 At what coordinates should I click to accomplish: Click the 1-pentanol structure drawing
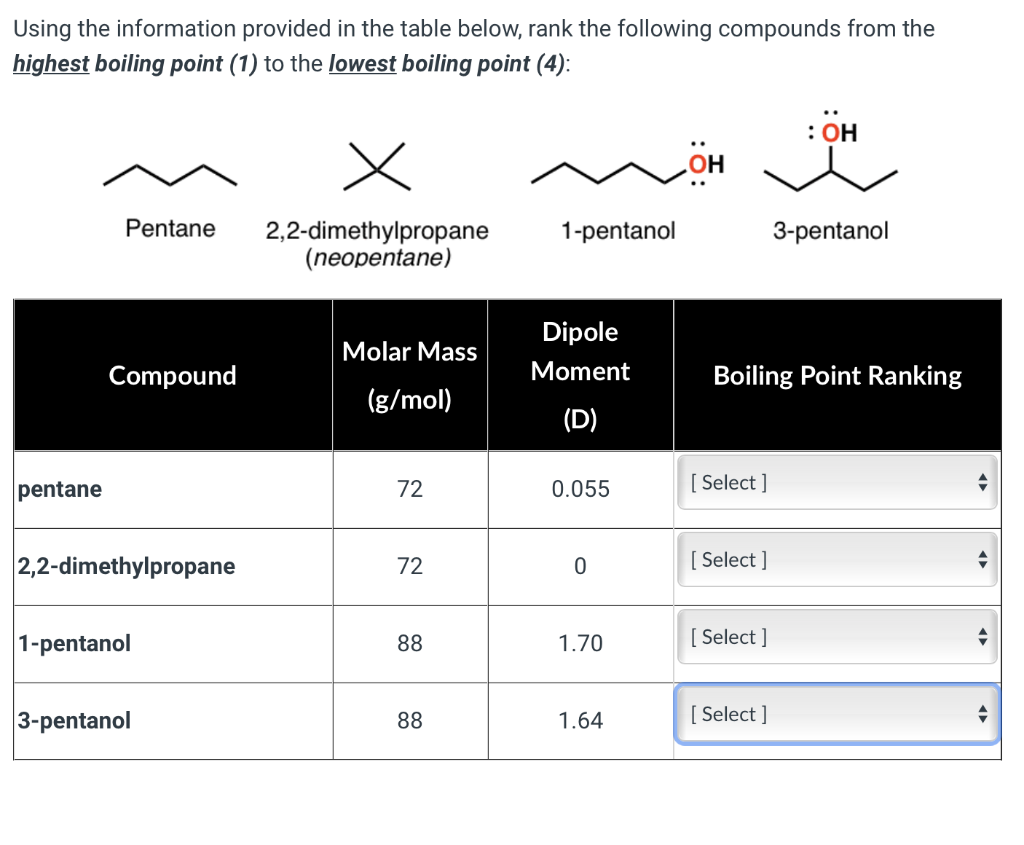coord(628,165)
